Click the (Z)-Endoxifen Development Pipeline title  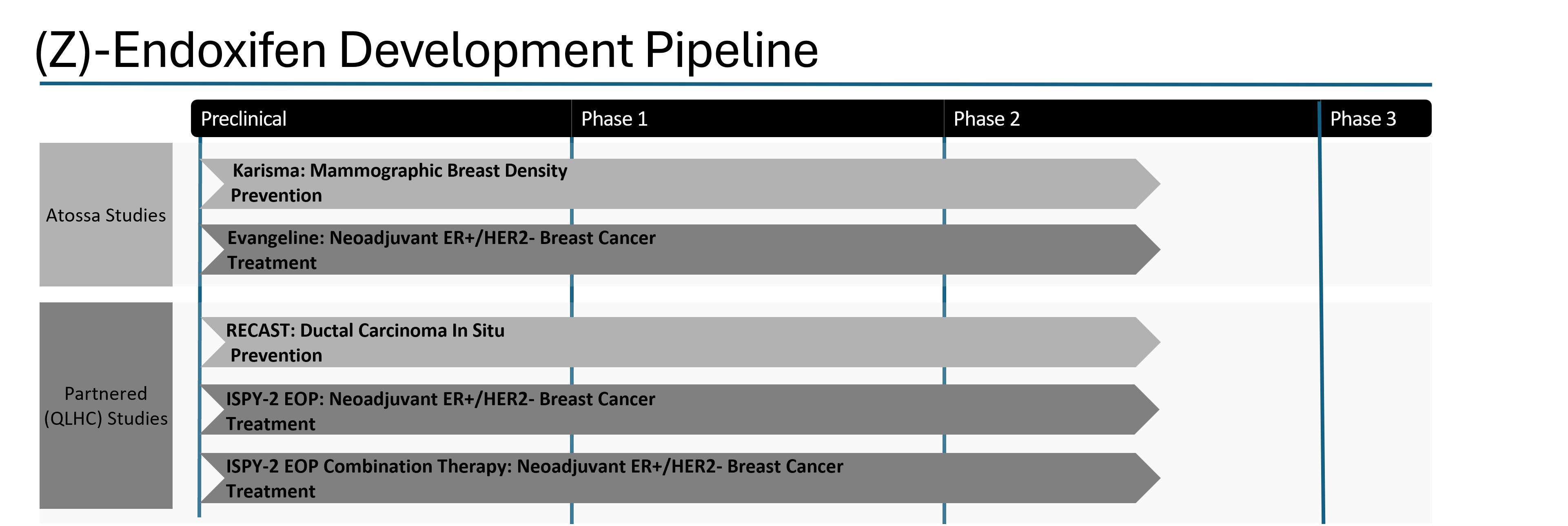[x=426, y=50]
